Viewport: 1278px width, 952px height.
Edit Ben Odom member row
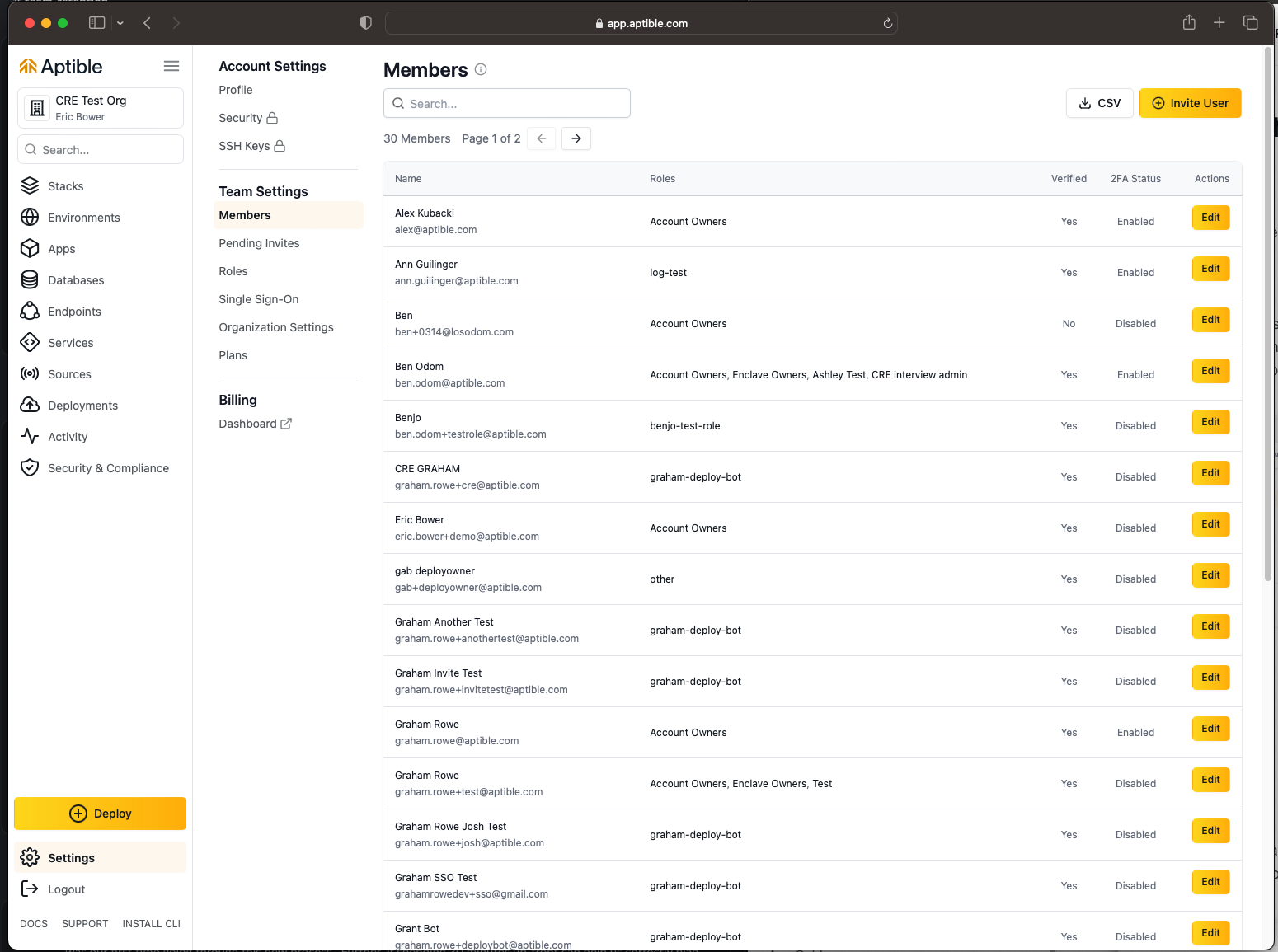pos(1211,371)
